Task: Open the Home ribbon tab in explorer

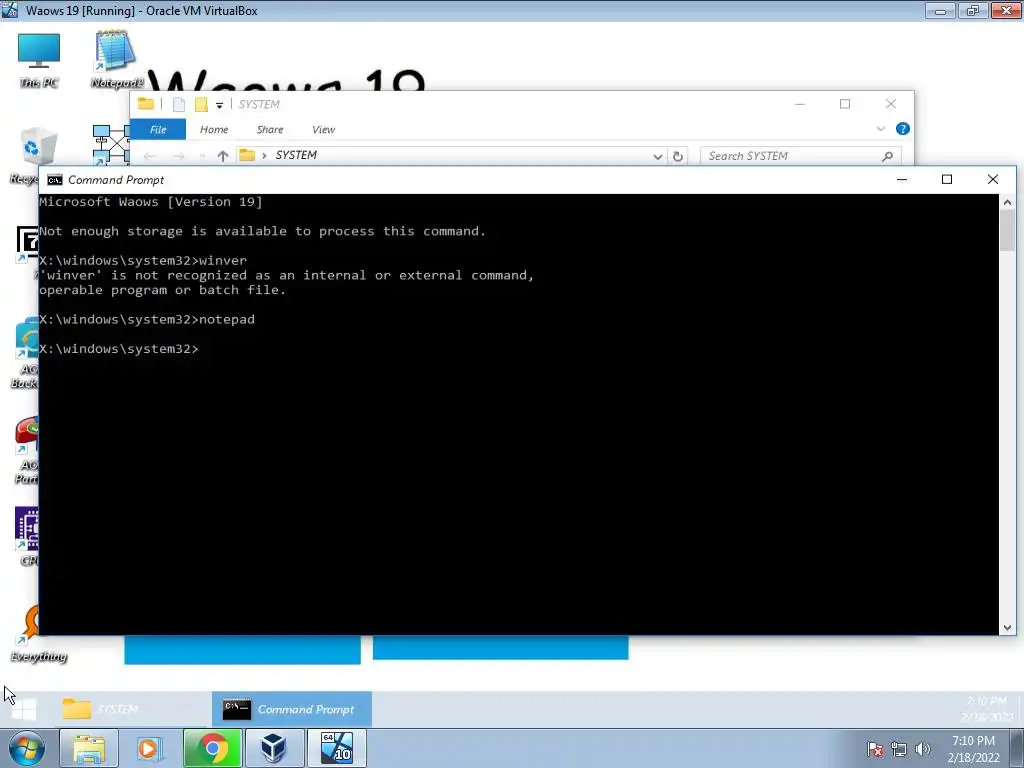Action: pyautogui.click(x=214, y=129)
